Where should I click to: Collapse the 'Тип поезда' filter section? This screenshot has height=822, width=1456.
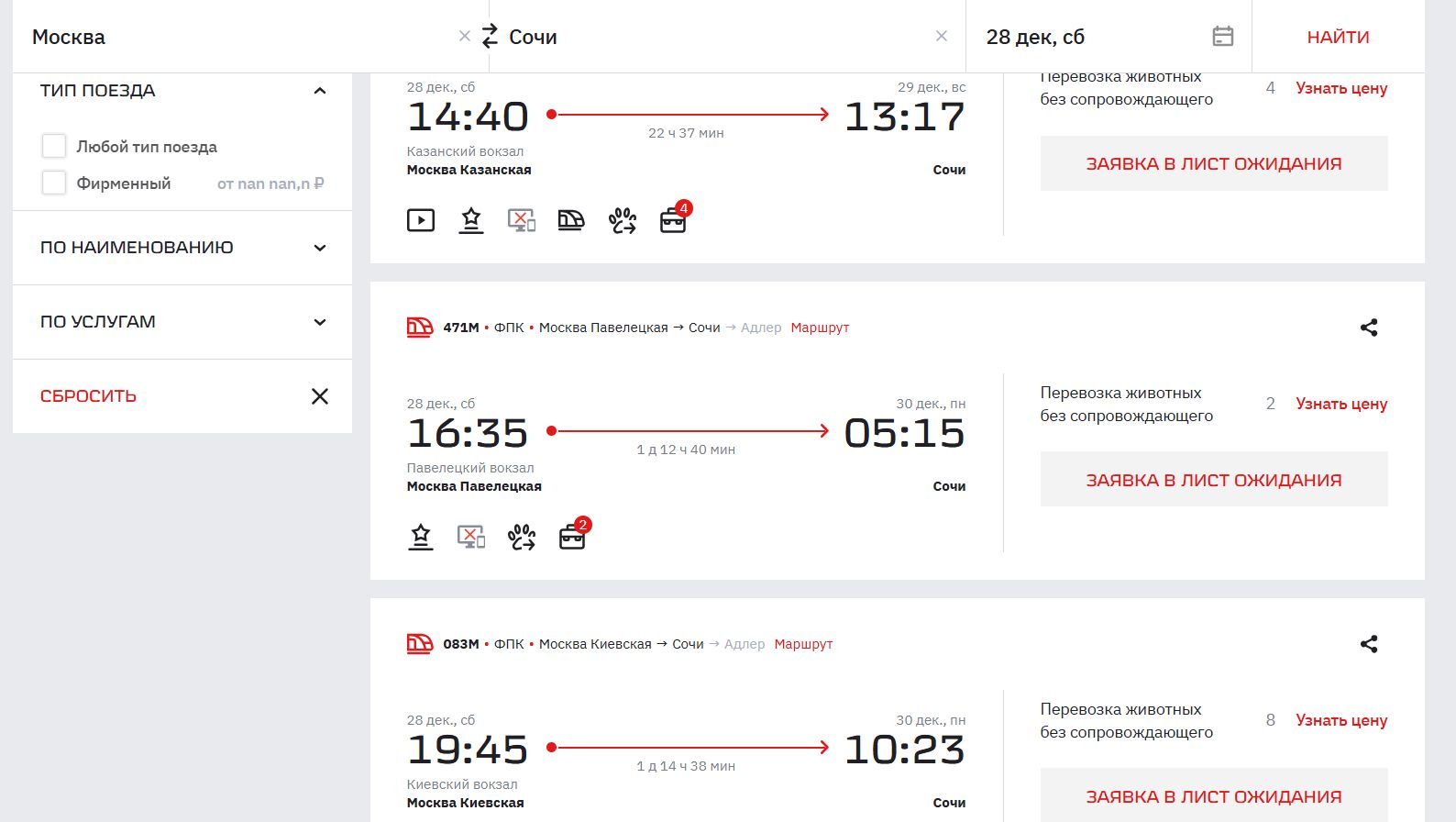click(320, 91)
